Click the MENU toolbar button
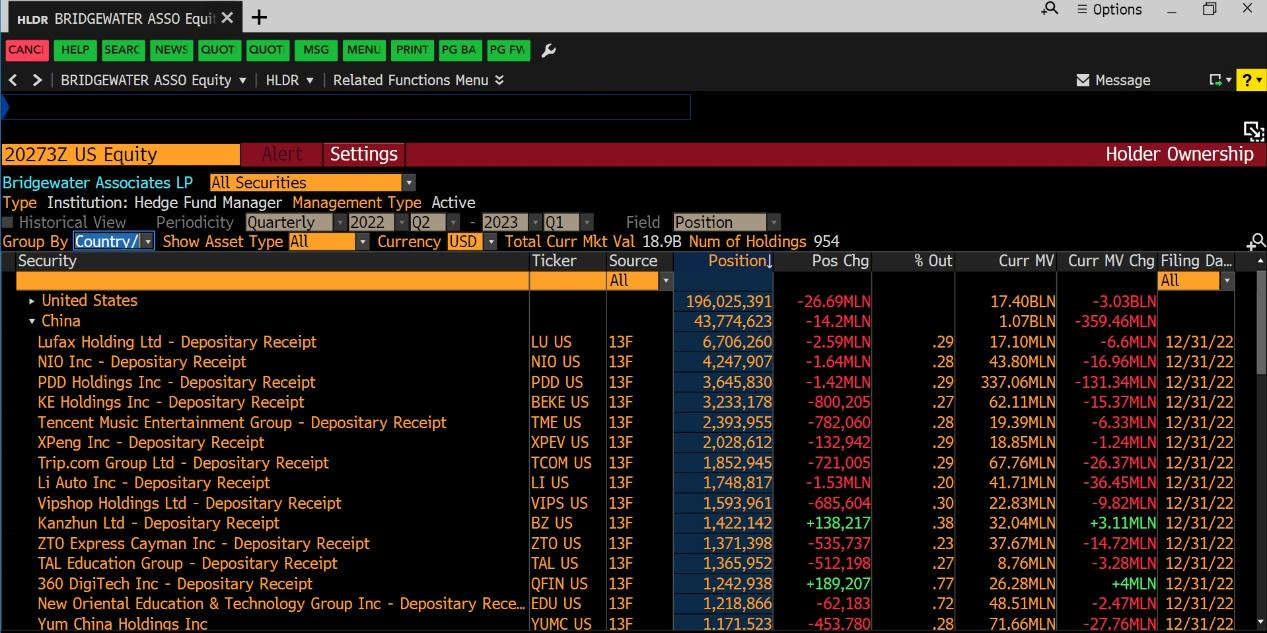Viewport: 1267px width, 633px height. (363, 50)
